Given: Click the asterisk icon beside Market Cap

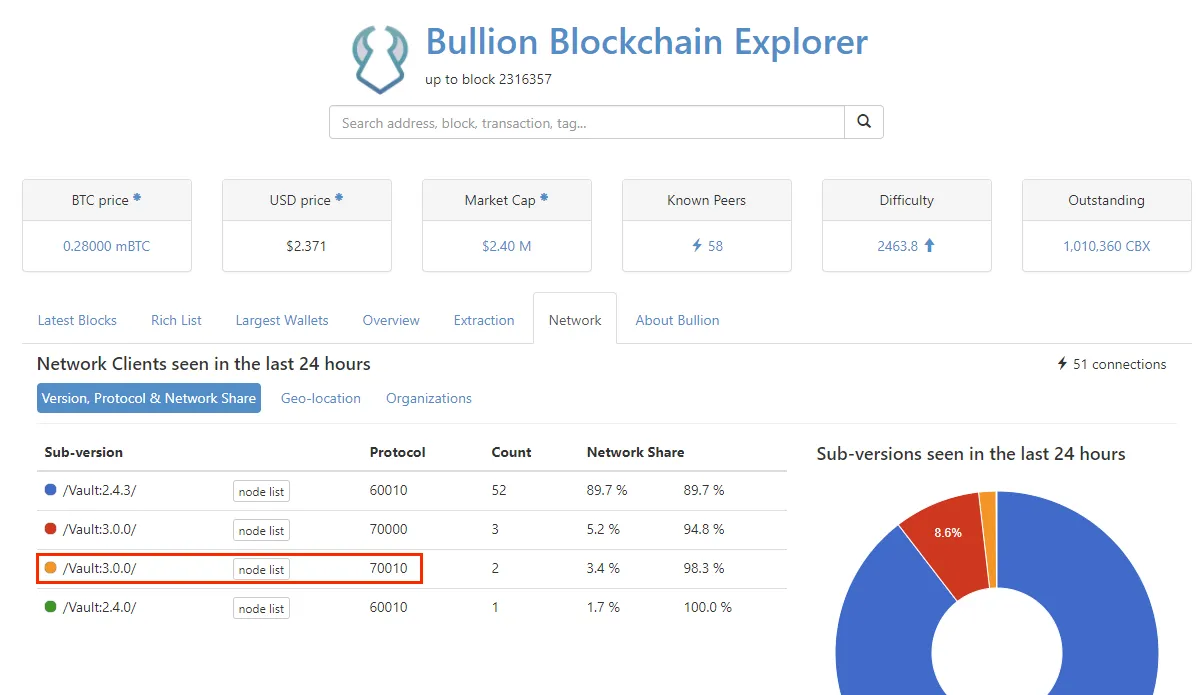Looking at the screenshot, I should tap(544, 198).
